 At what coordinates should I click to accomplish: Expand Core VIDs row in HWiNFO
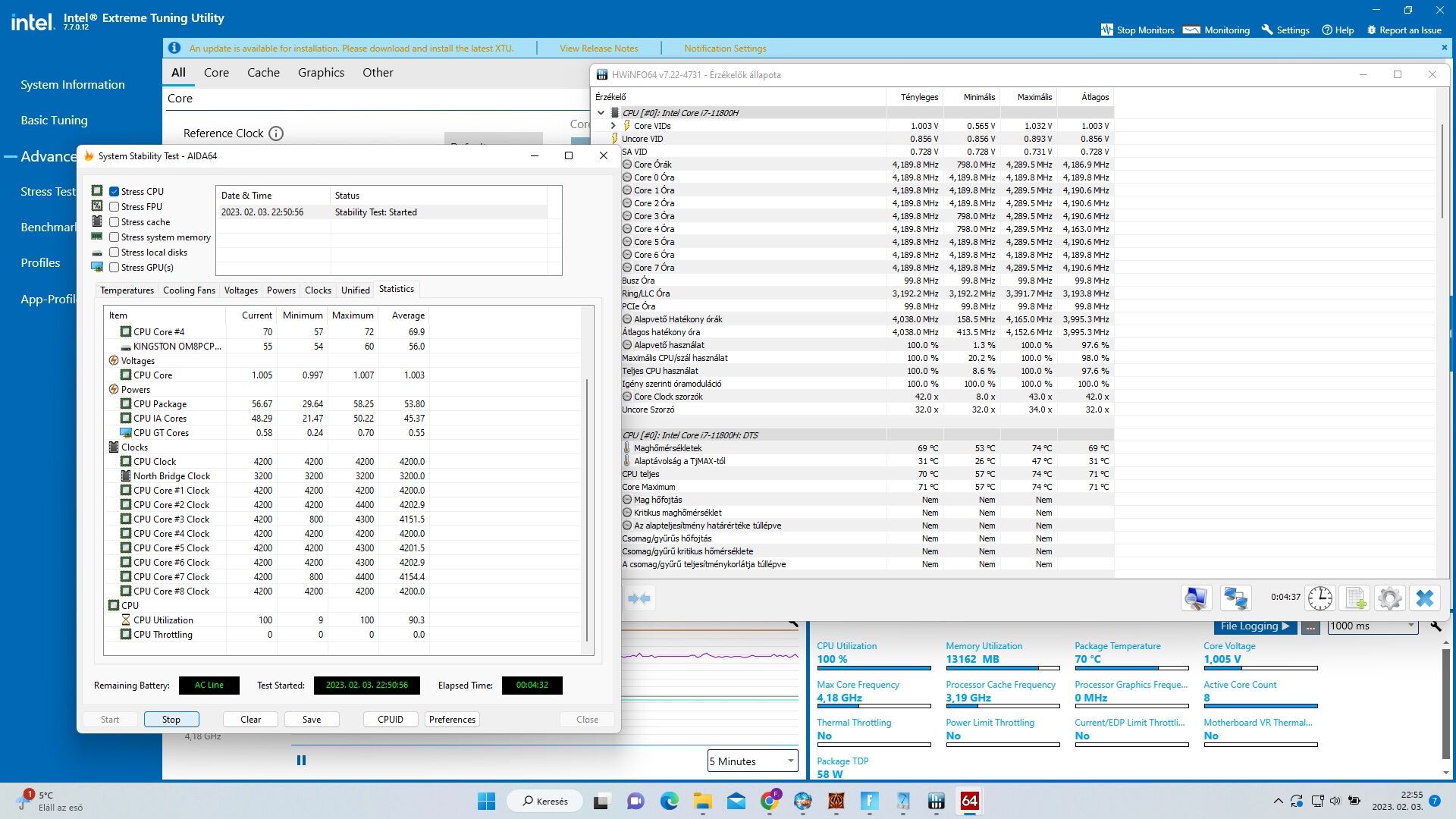pyautogui.click(x=613, y=126)
